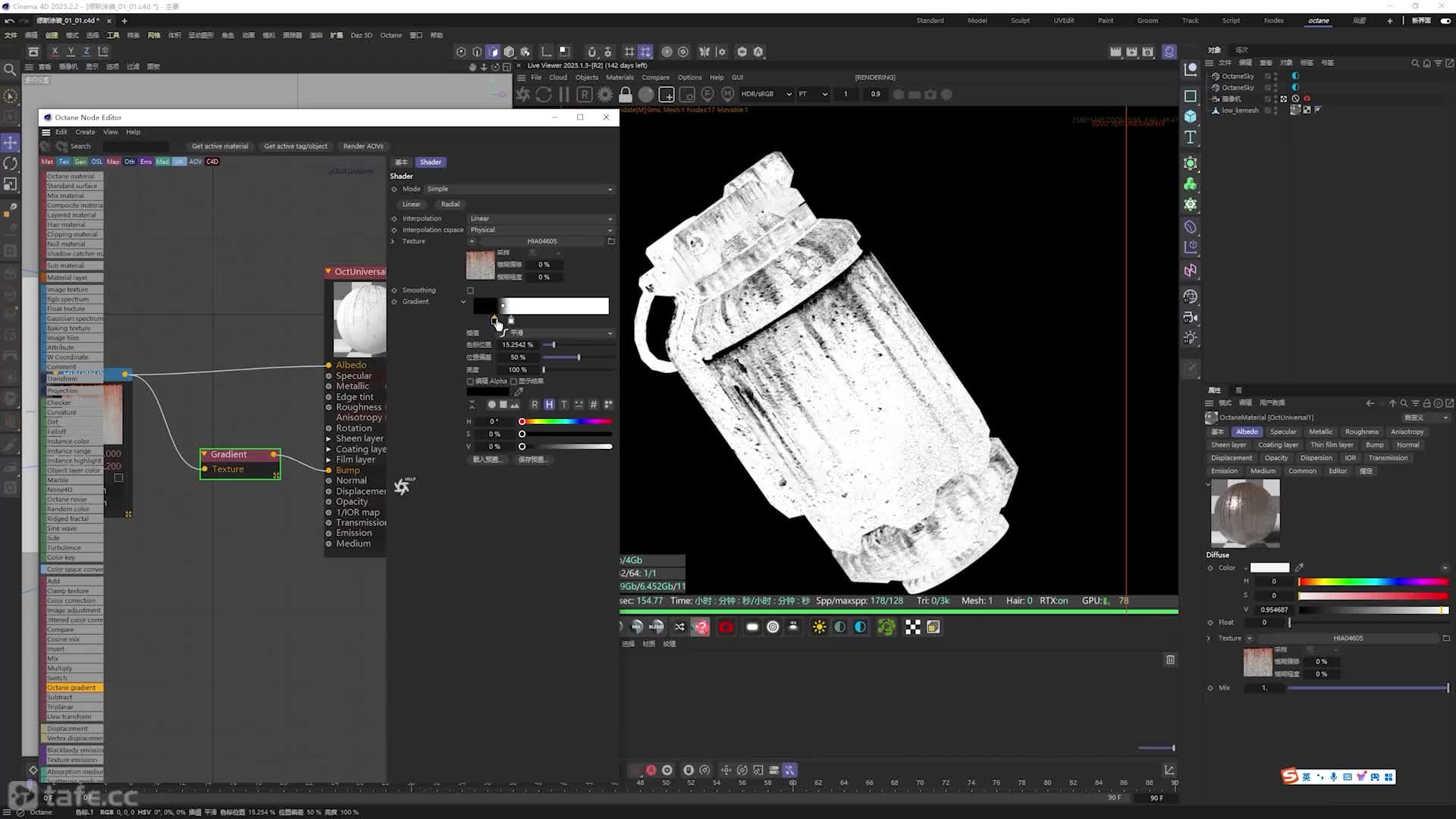Open Octane settings gear in Live Viewer
1456x819 pixels.
[x=605, y=95]
